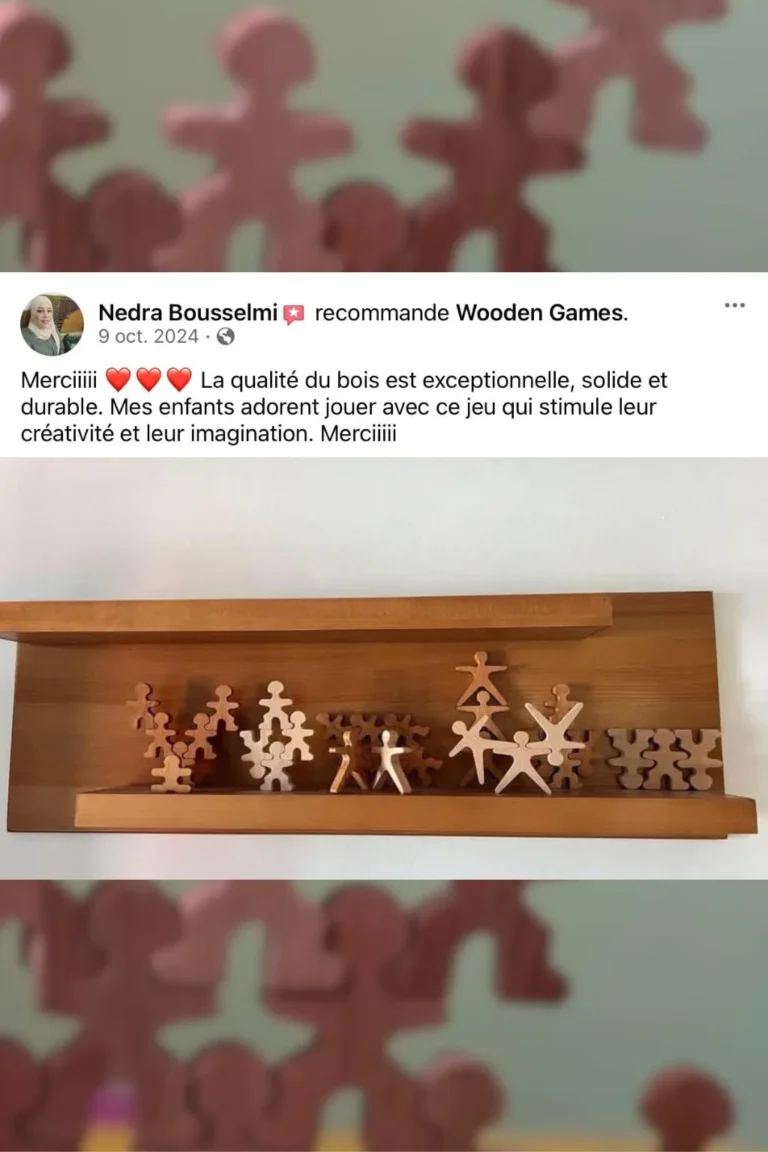The height and width of the screenshot is (1152, 768).
Task: Click the review text about wood quality
Action: 344,406
